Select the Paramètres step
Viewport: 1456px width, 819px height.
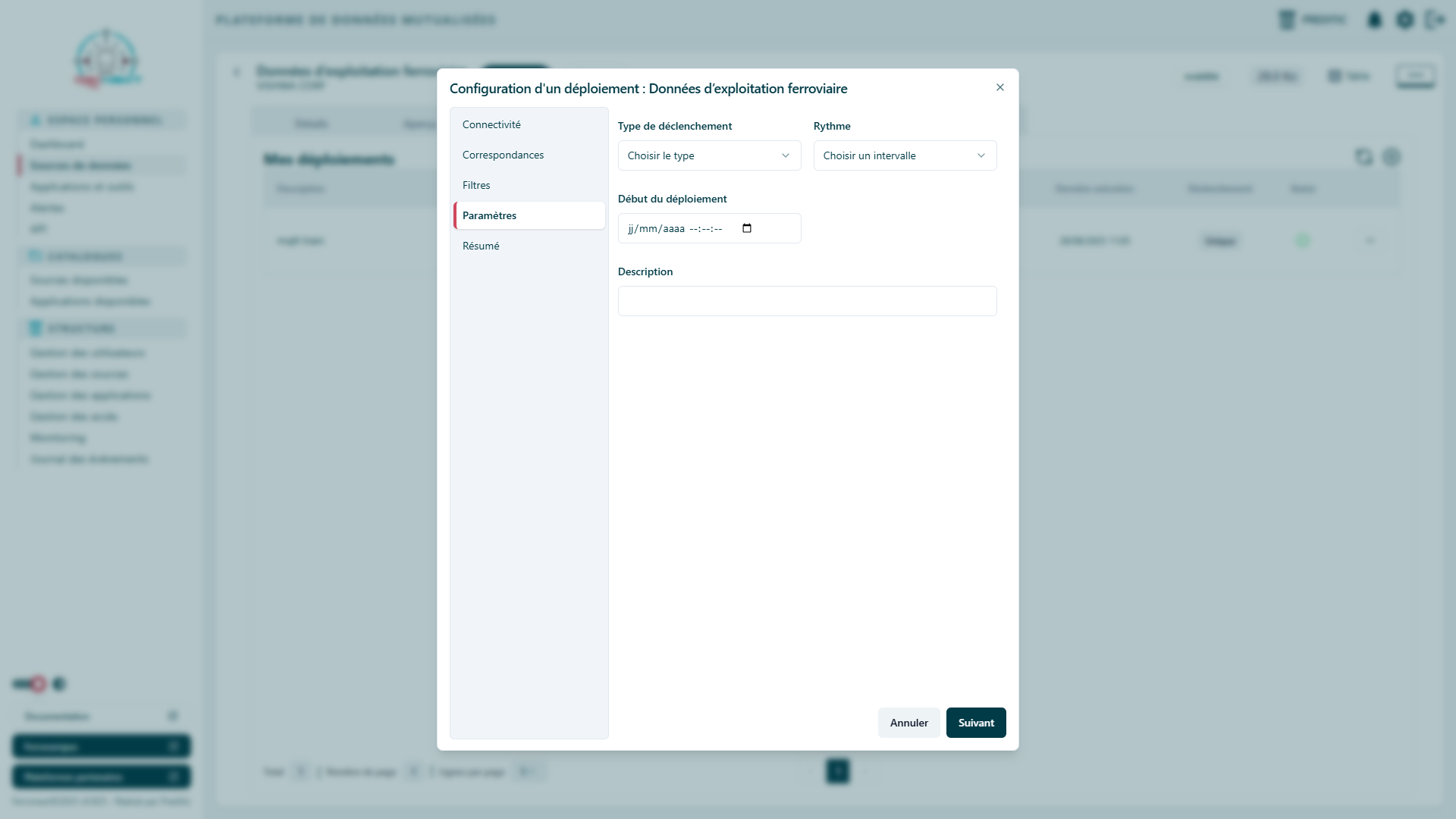(x=529, y=215)
